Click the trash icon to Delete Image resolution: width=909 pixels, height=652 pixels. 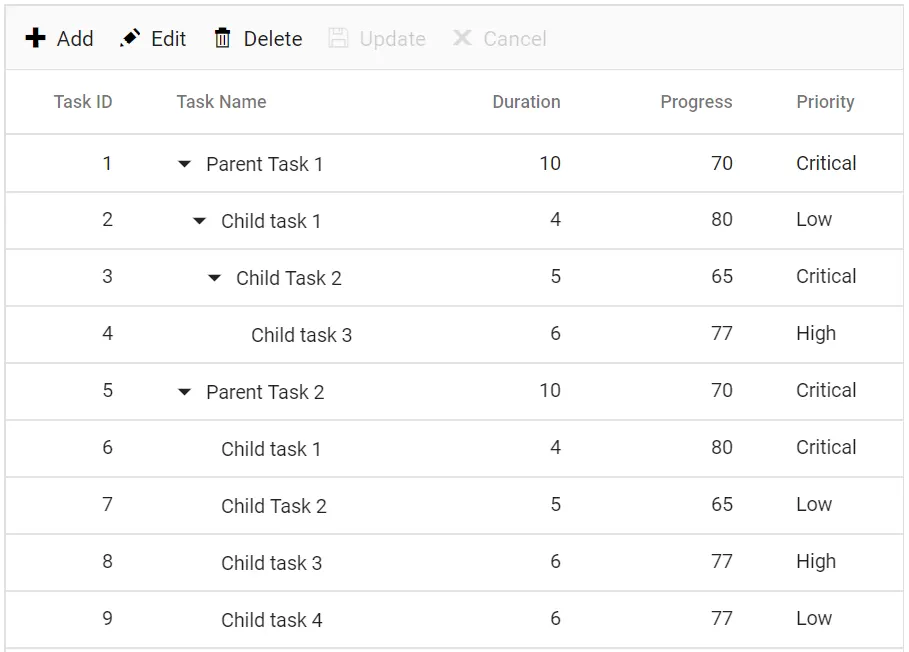222,38
